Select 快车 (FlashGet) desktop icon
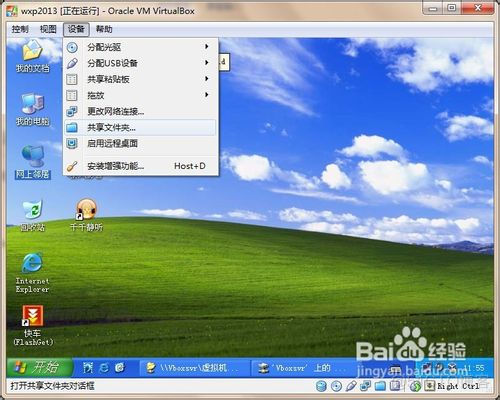Image resolution: width=500 pixels, height=400 pixels. tap(33, 325)
